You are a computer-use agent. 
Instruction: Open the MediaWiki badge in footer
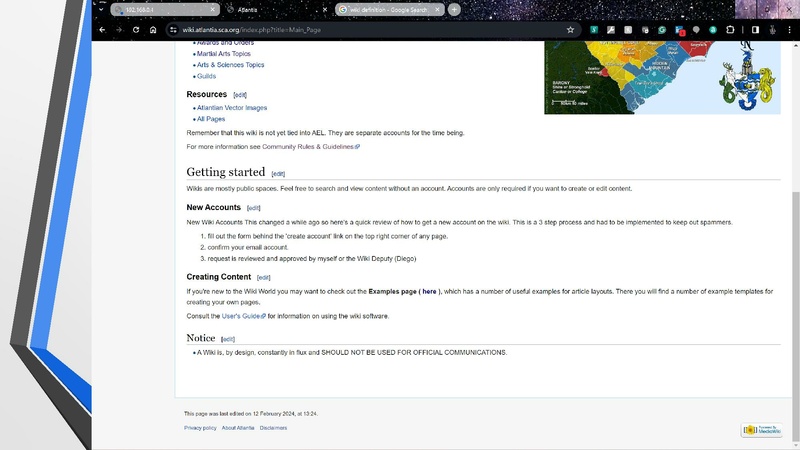click(x=762, y=430)
